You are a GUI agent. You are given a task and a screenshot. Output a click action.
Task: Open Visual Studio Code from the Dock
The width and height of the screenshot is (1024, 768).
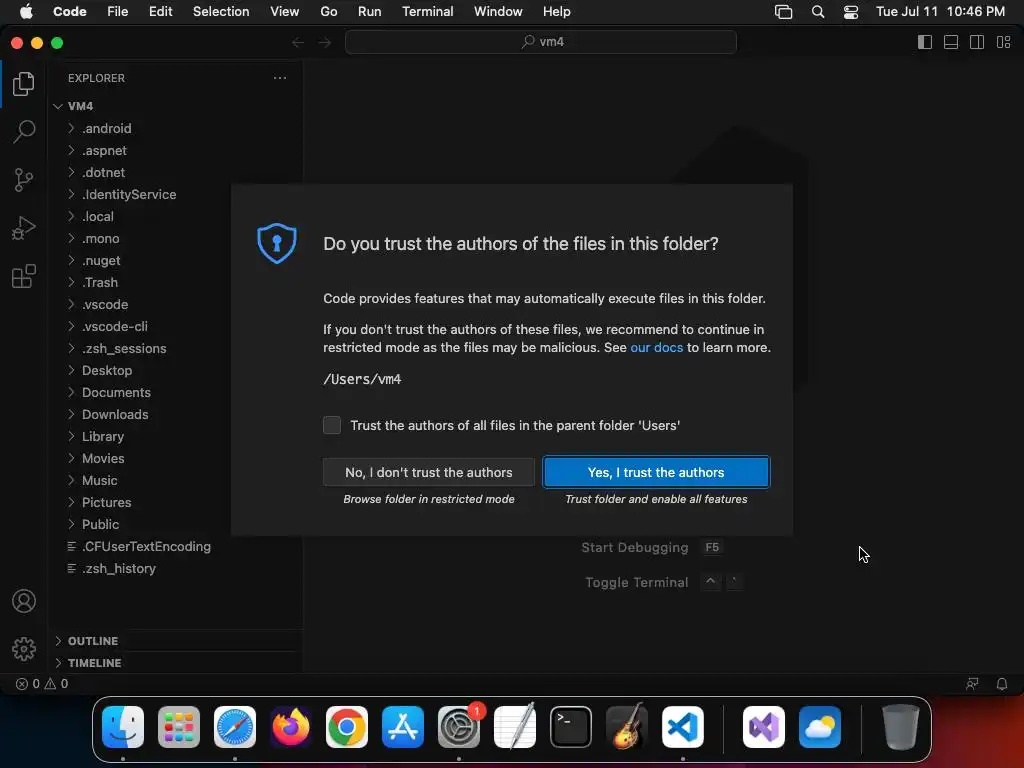[x=682, y=727]
